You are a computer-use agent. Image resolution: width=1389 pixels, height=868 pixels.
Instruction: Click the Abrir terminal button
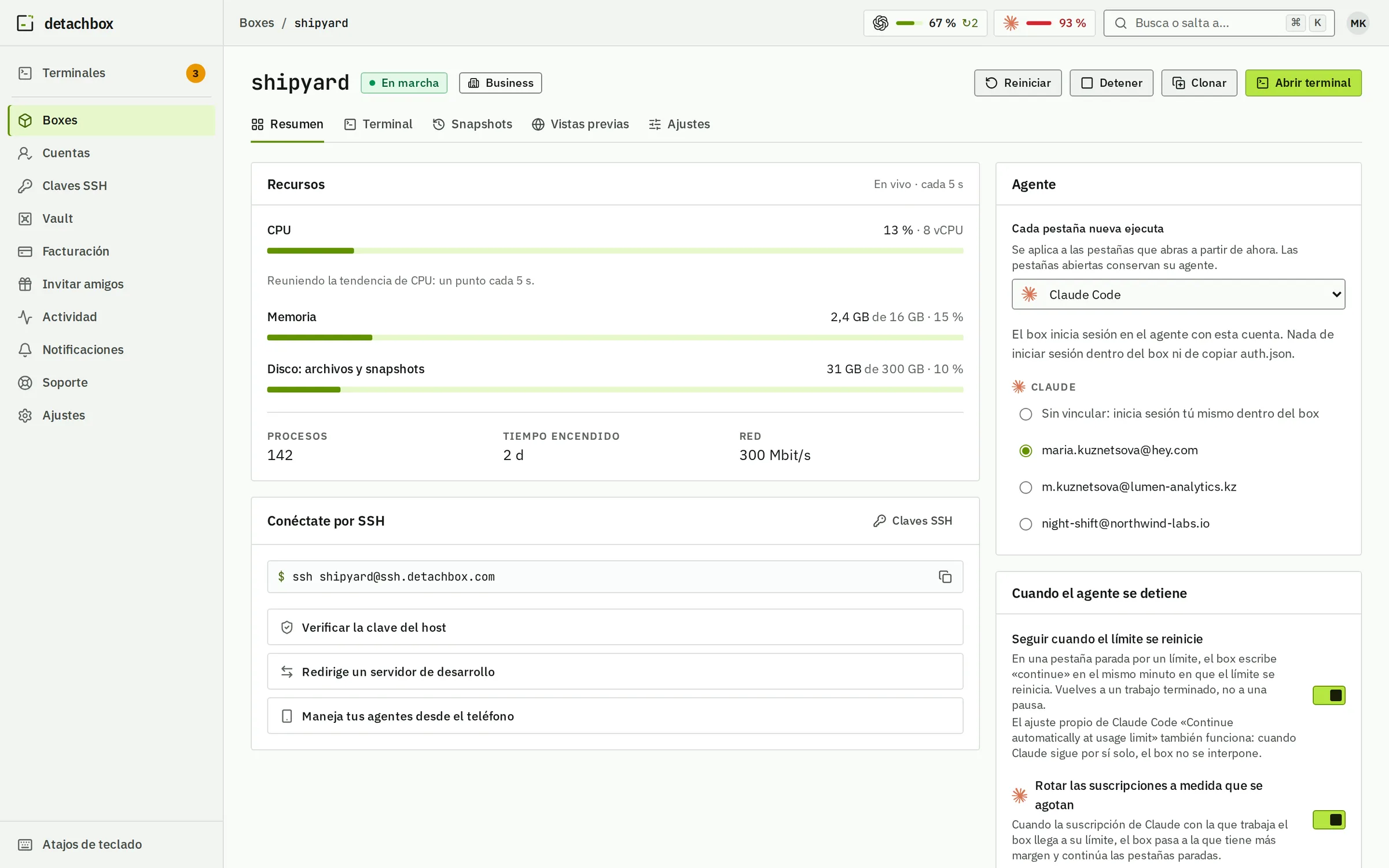1303,83
